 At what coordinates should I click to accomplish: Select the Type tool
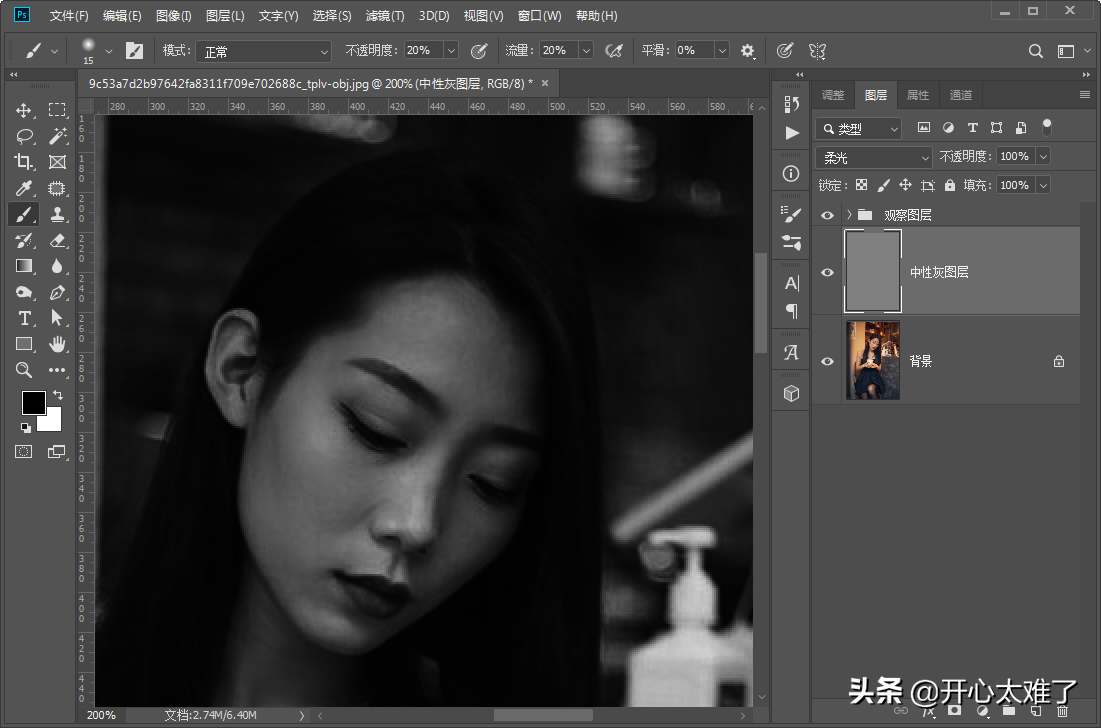pyautogui.click(x=24, y=318)
